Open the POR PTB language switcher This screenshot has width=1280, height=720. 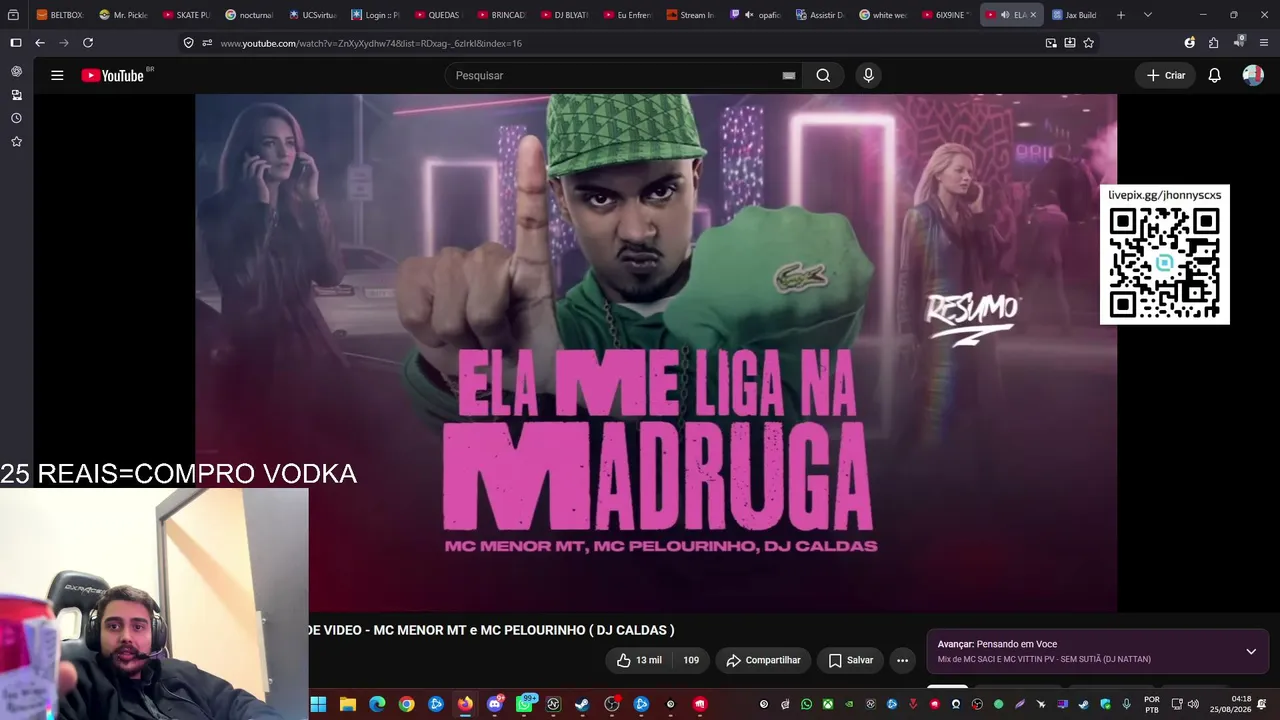1152,704
